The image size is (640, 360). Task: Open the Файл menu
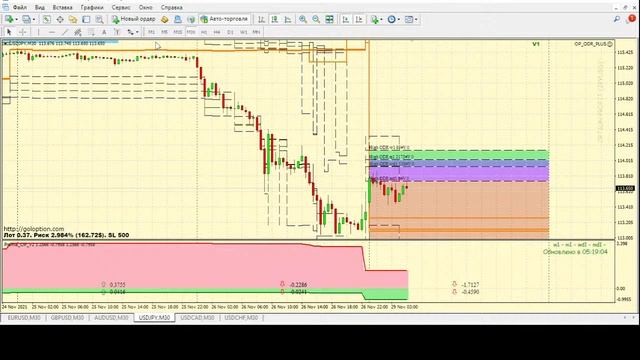tap(20, 7)
